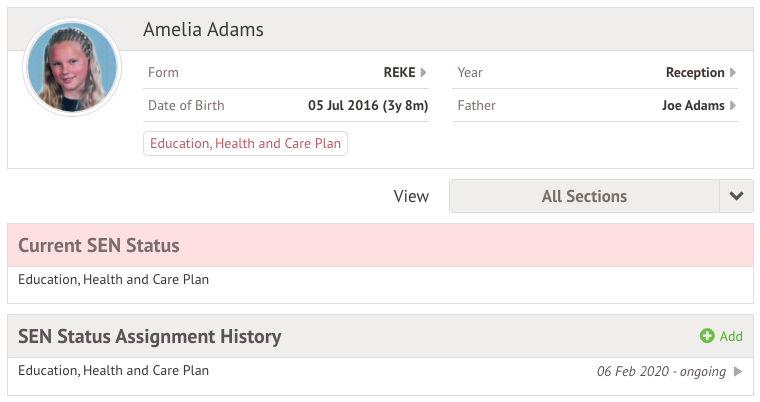Click the current SEN status plan entry
The image size is (760, 402).
click(x=114, y=280)
